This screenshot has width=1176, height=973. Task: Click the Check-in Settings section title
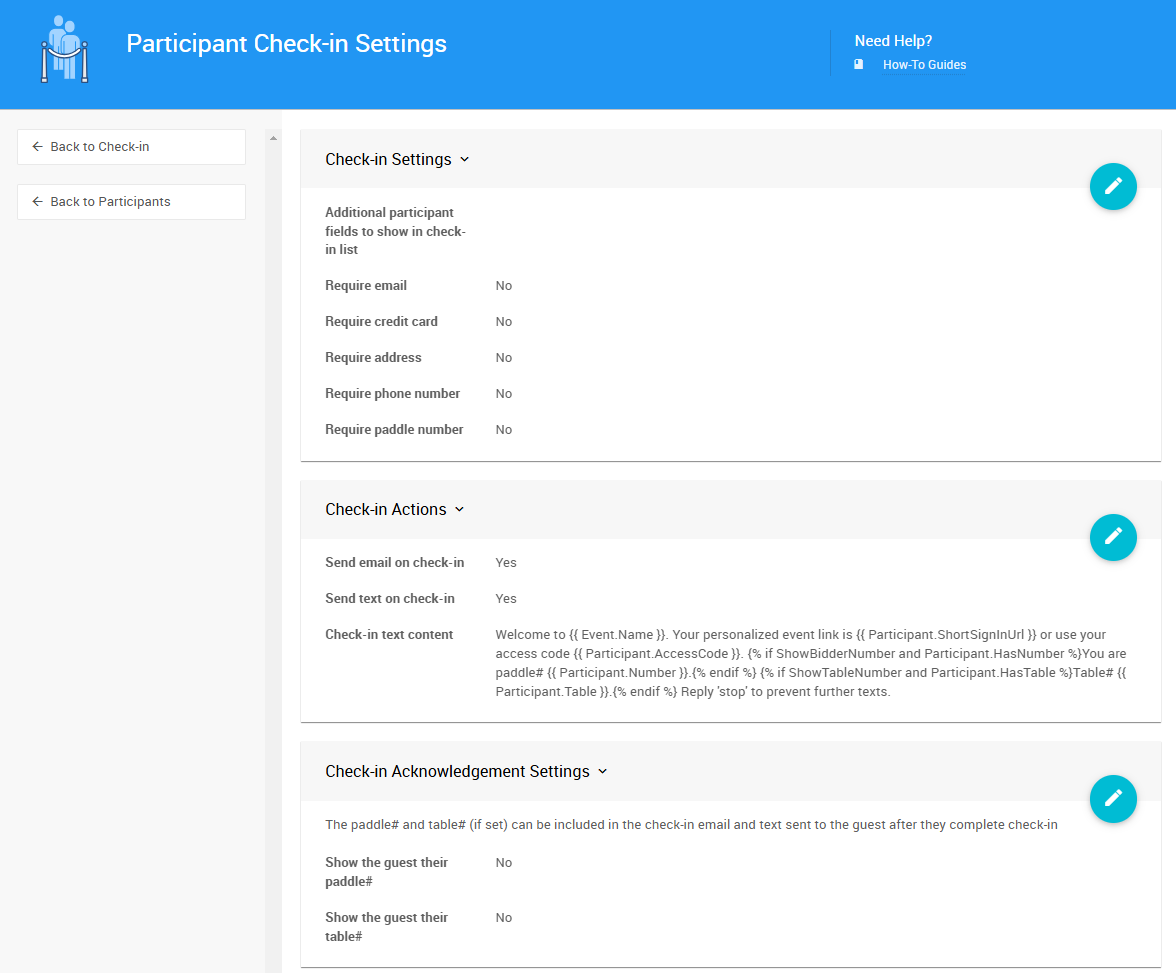click(x=388, y=160)
